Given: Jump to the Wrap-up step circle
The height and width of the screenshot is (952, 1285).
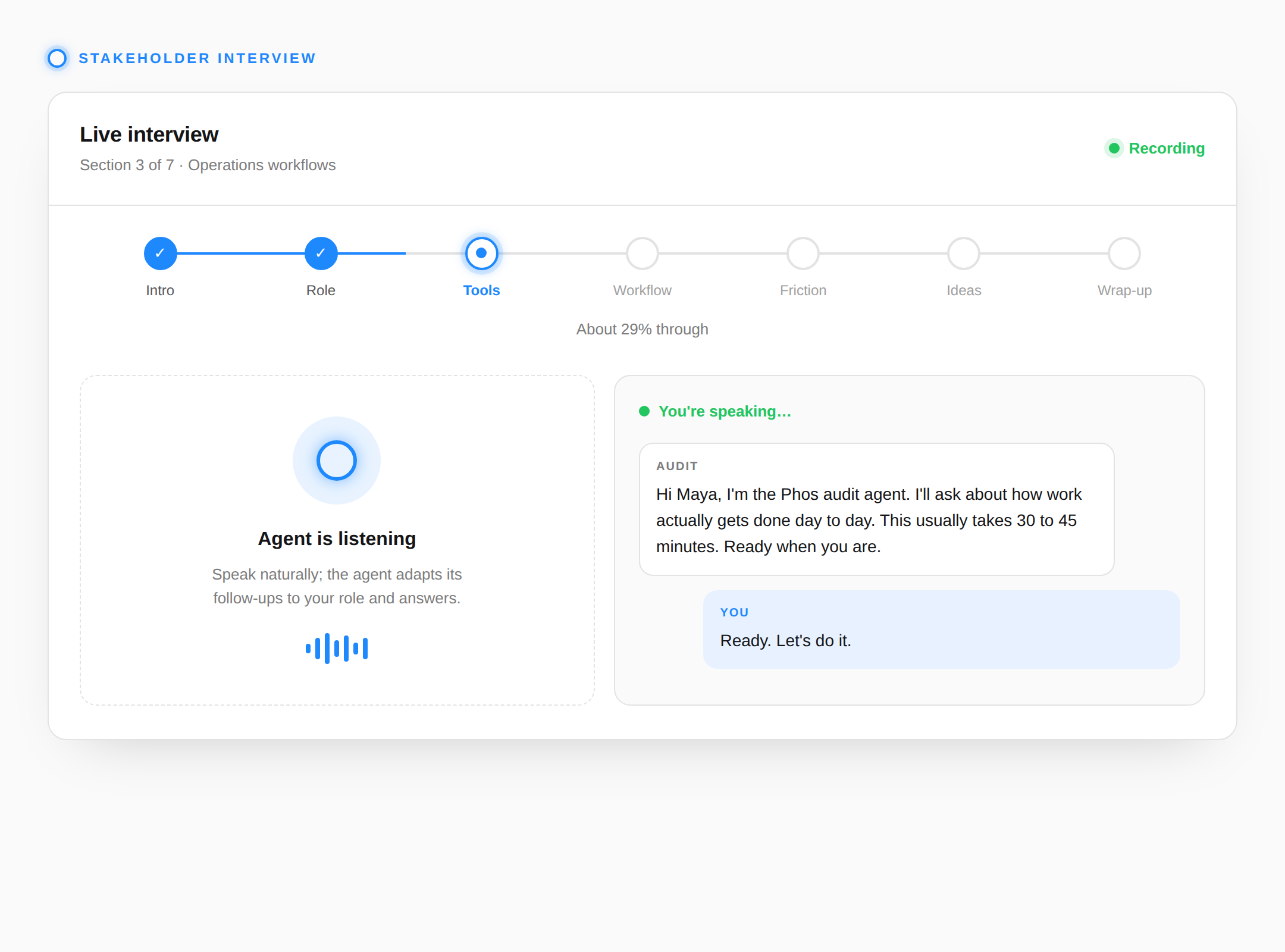Looking at the screenshot, I should point(1124,253).
